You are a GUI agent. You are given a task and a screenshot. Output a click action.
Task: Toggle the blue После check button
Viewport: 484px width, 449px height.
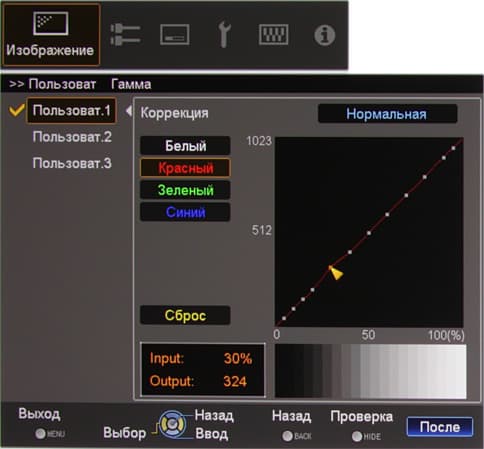coord(440,427)
